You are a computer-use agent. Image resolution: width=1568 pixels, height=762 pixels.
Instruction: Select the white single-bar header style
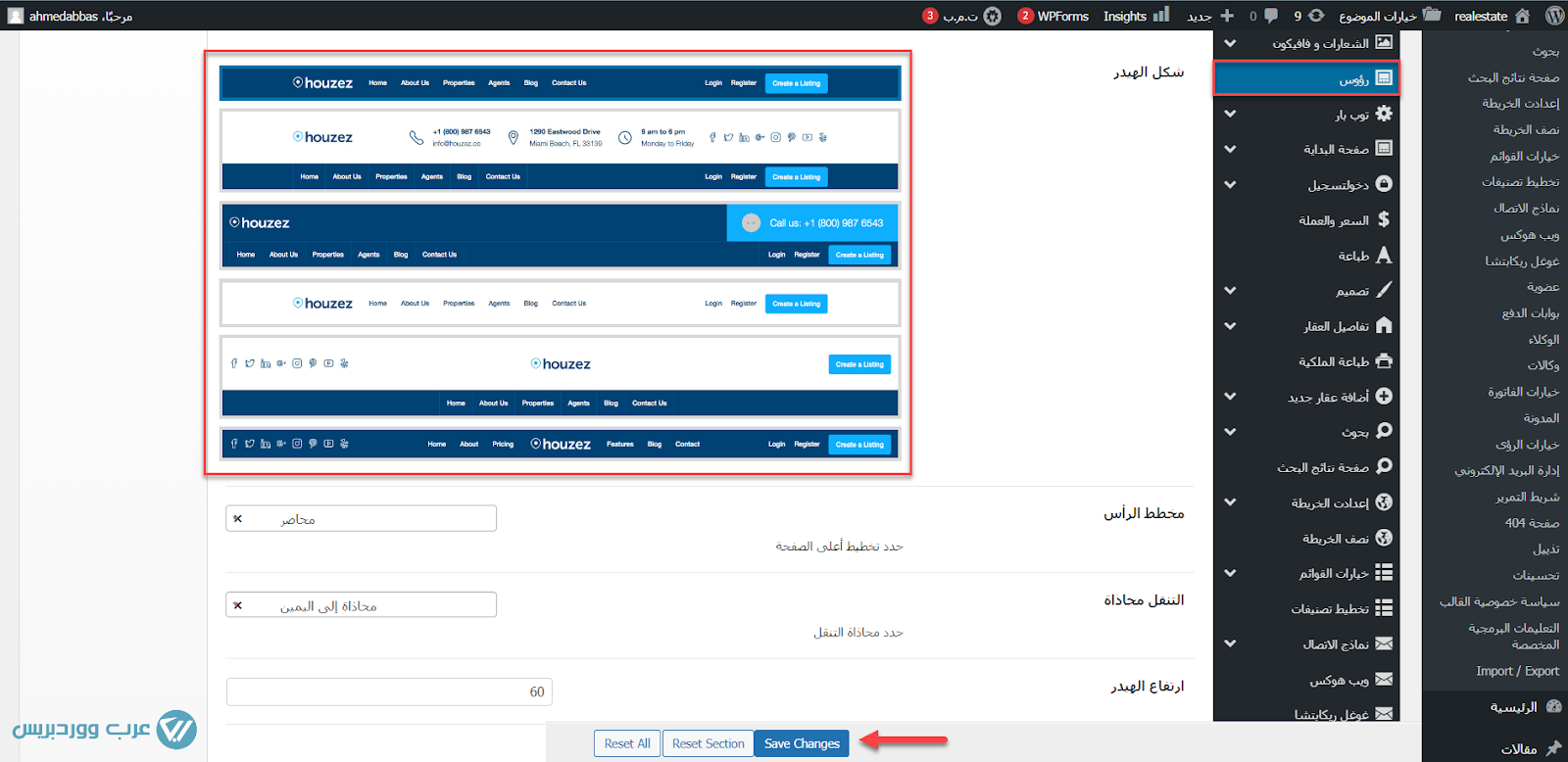[561, 304]
